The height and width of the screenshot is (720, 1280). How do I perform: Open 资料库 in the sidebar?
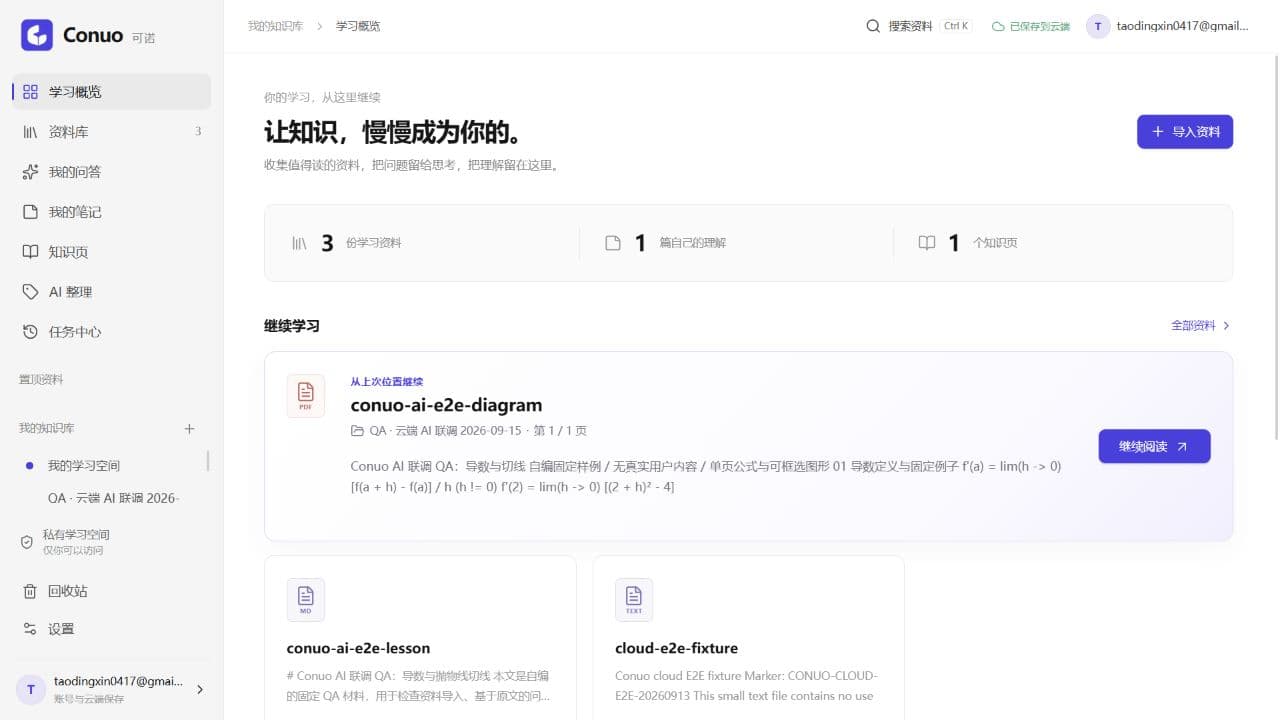pos(112,132)
